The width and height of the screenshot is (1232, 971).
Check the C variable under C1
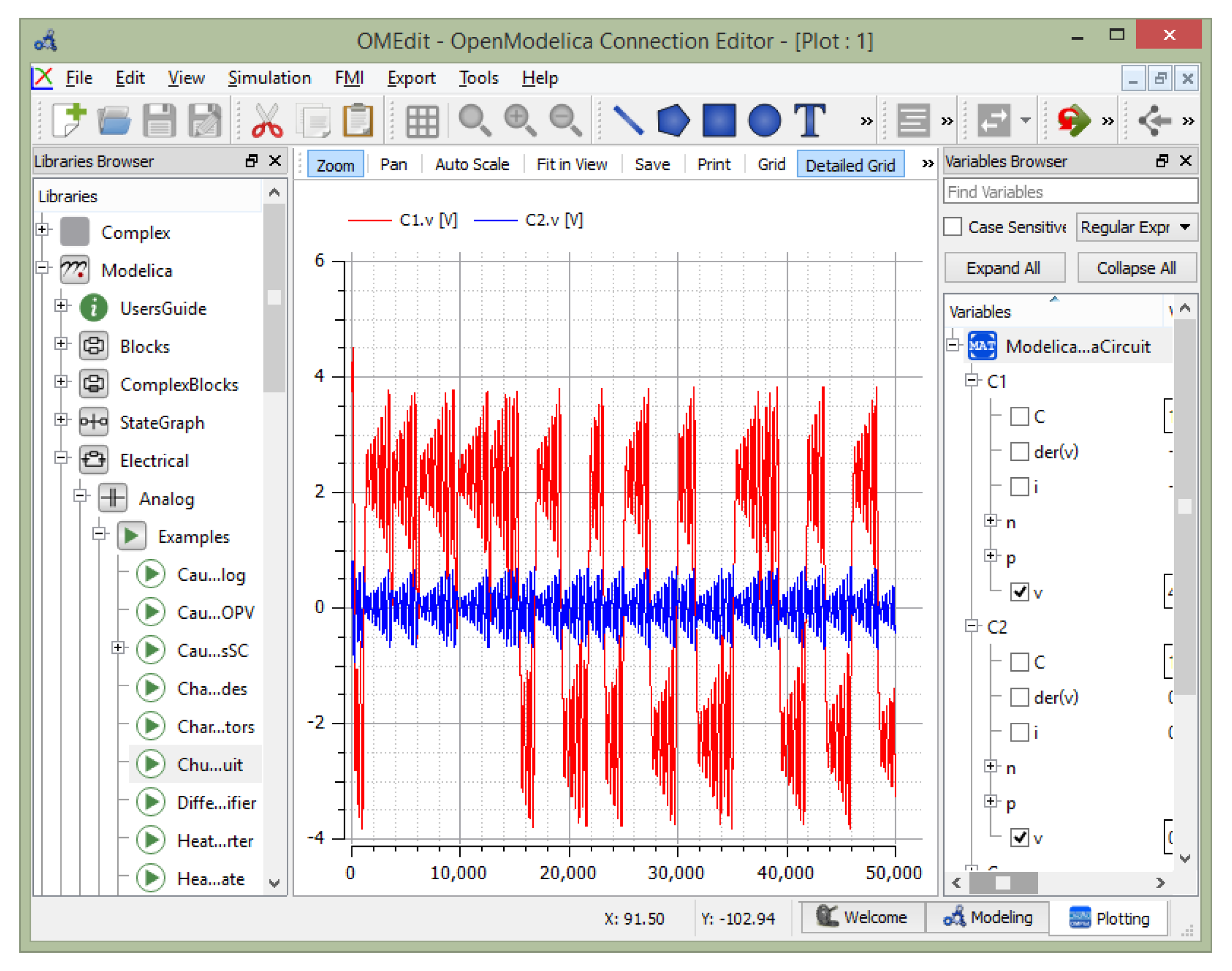click(1020, 417)
